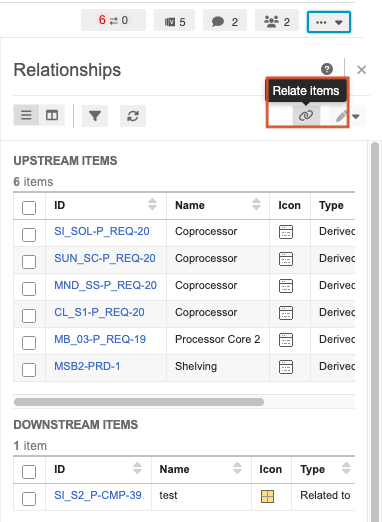
Task: Click the horizontal scrollbar under upstream table
Action: (139, 402)
